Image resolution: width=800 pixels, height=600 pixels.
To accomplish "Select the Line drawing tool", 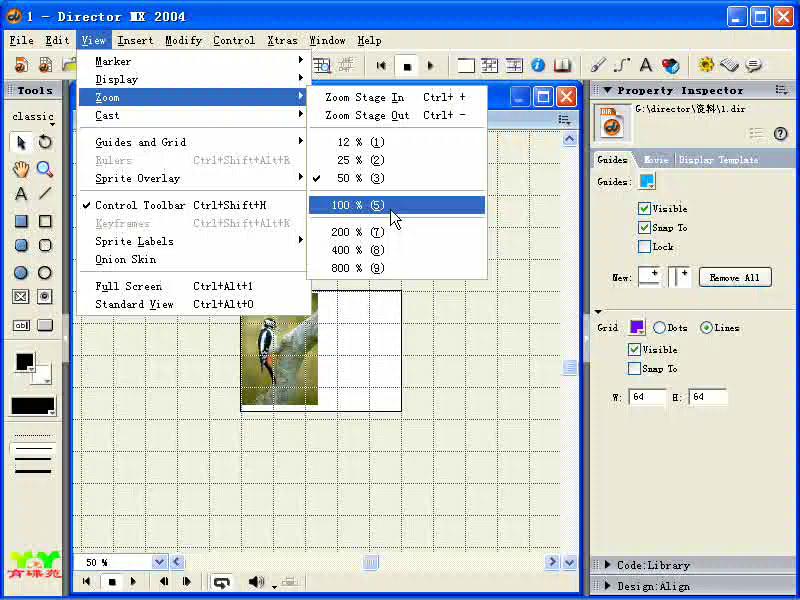I will click(45, 194).
